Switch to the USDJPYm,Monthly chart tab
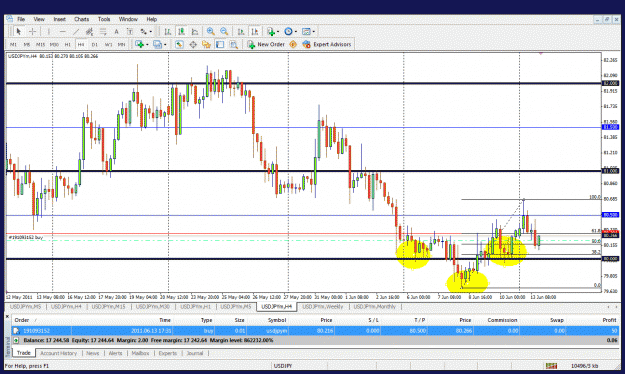This screenshot has height=374, width=625. point(375,307)
